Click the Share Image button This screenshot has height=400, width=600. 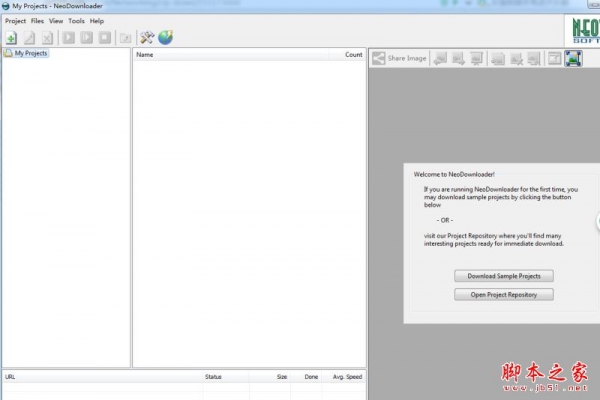[x=399, y=58]
